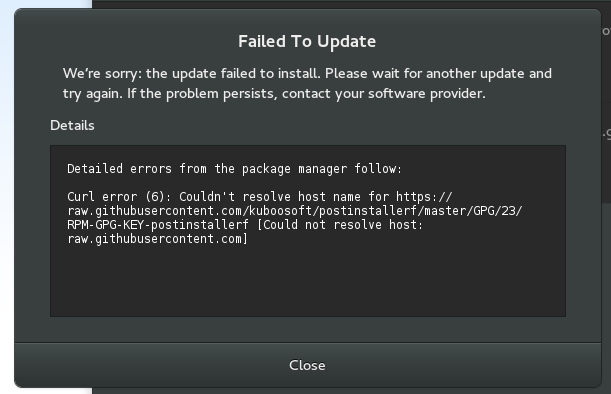Click the "contact your software provider" text
Screen dimensions: 611x394
point(383,94)
